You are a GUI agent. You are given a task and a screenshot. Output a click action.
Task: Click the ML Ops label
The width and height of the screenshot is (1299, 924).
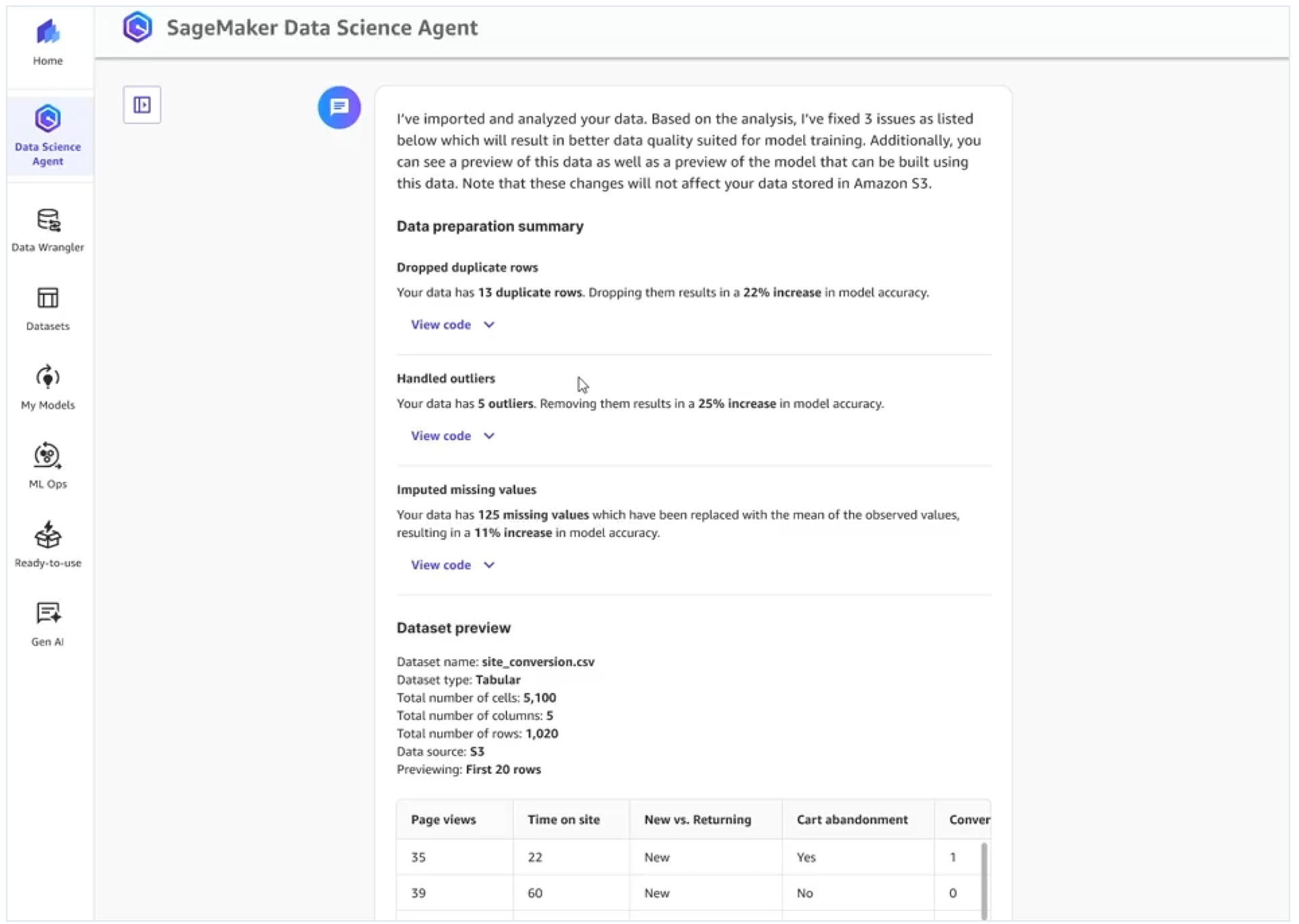pos(47,484)
